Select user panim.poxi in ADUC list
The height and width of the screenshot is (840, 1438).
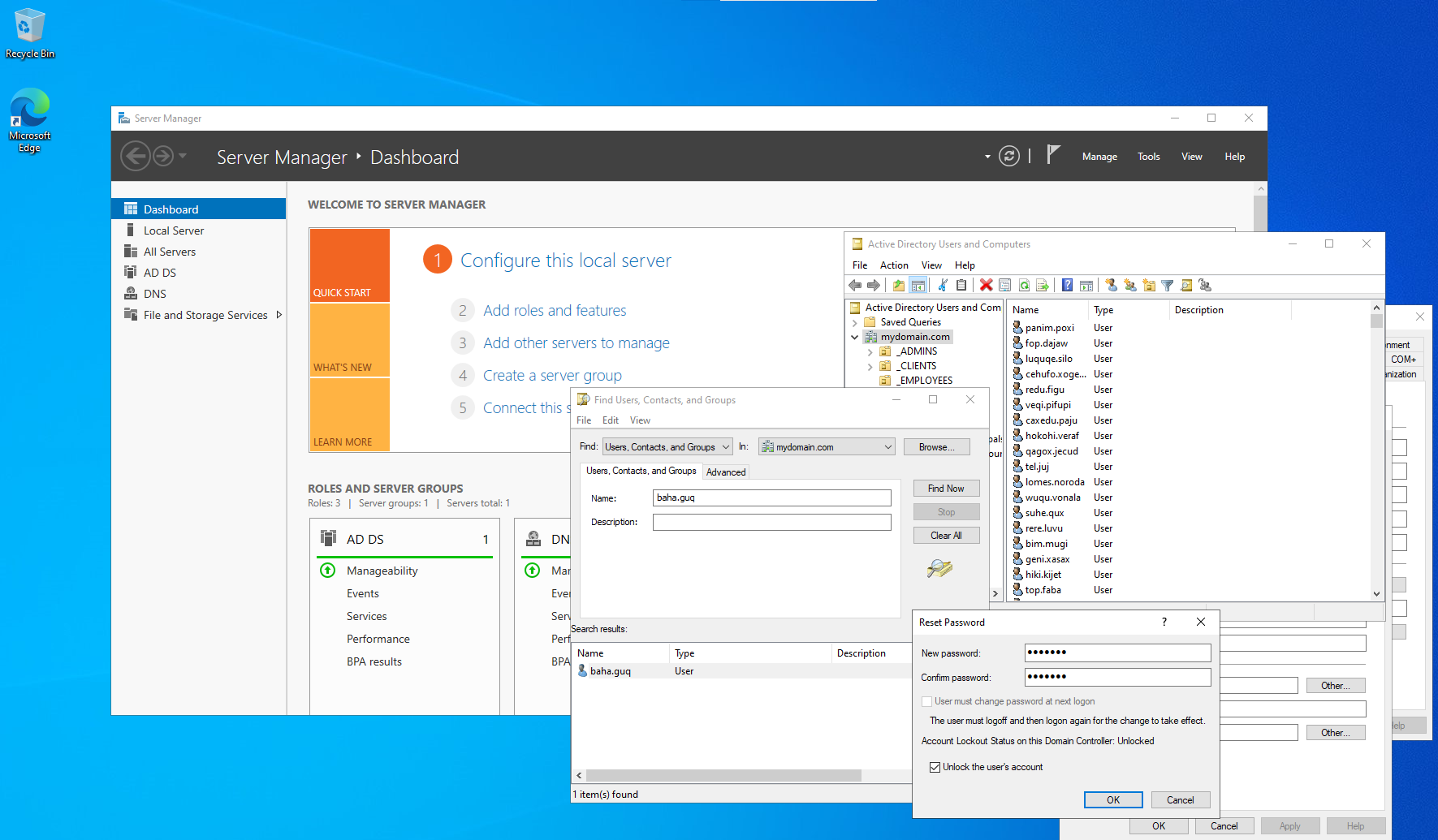[x=1049, y=328]
